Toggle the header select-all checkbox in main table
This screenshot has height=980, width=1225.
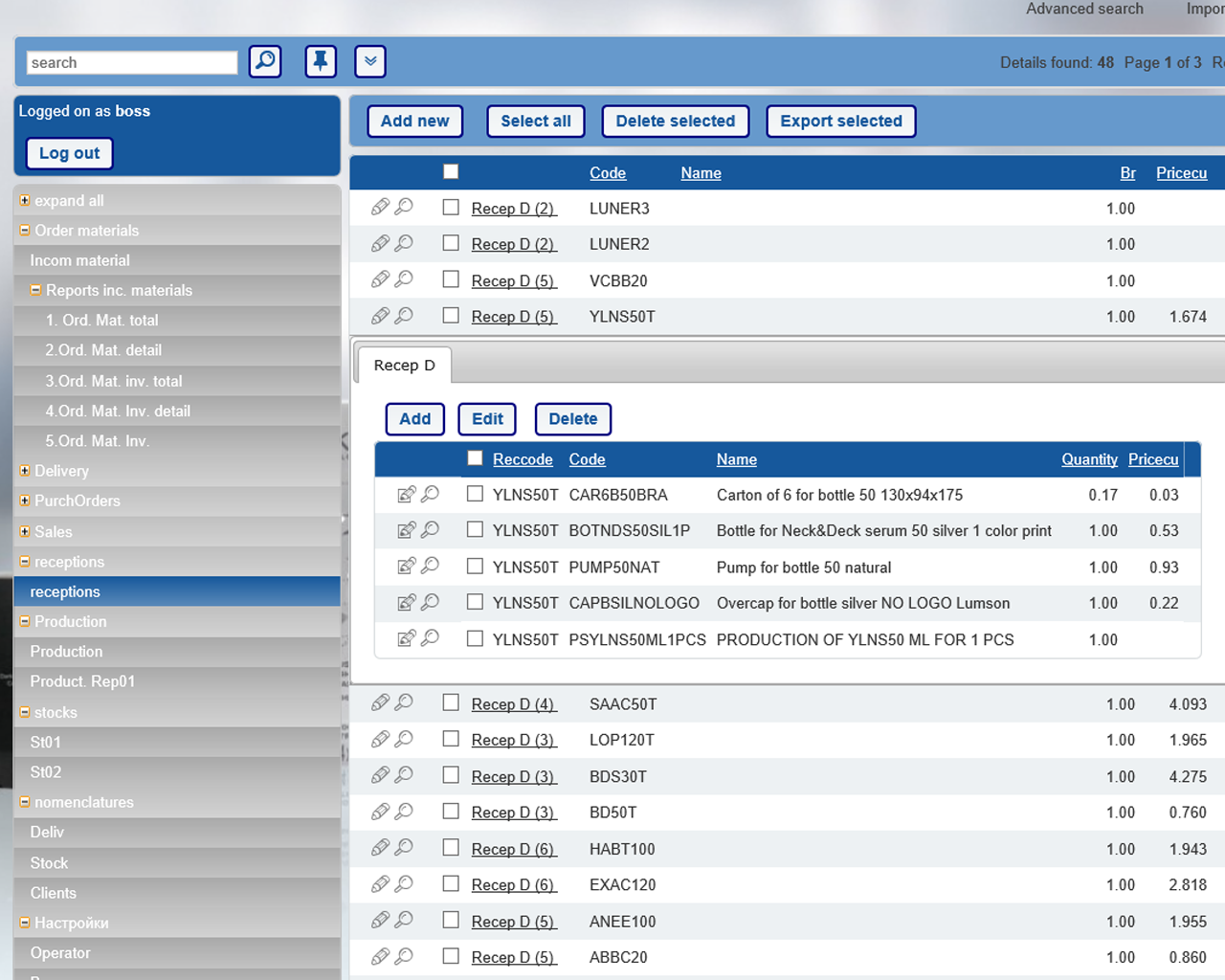point(451,172)
